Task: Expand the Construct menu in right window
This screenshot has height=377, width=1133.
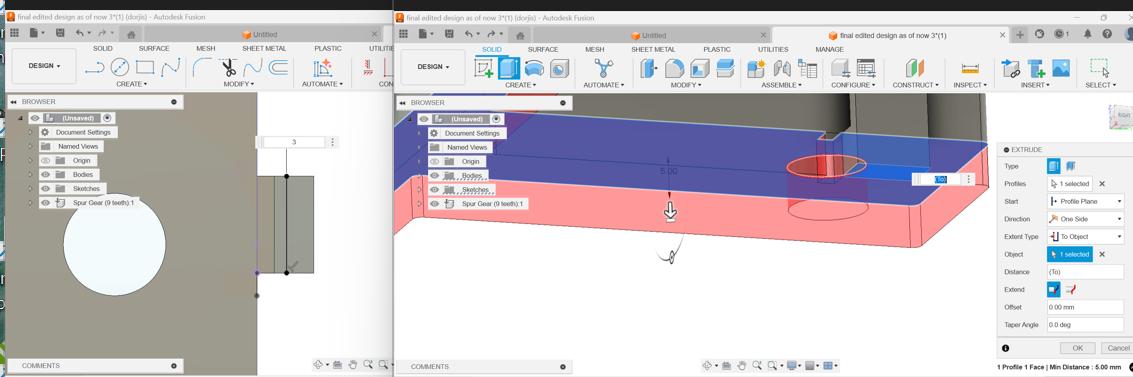Action: pos(916,85)
